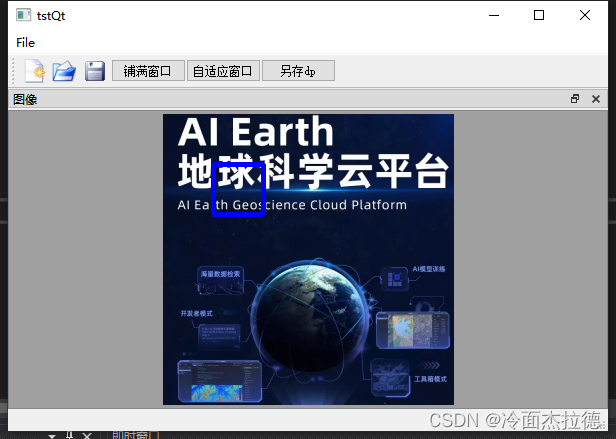Click the 铺满窗口 button

(148, 71)
